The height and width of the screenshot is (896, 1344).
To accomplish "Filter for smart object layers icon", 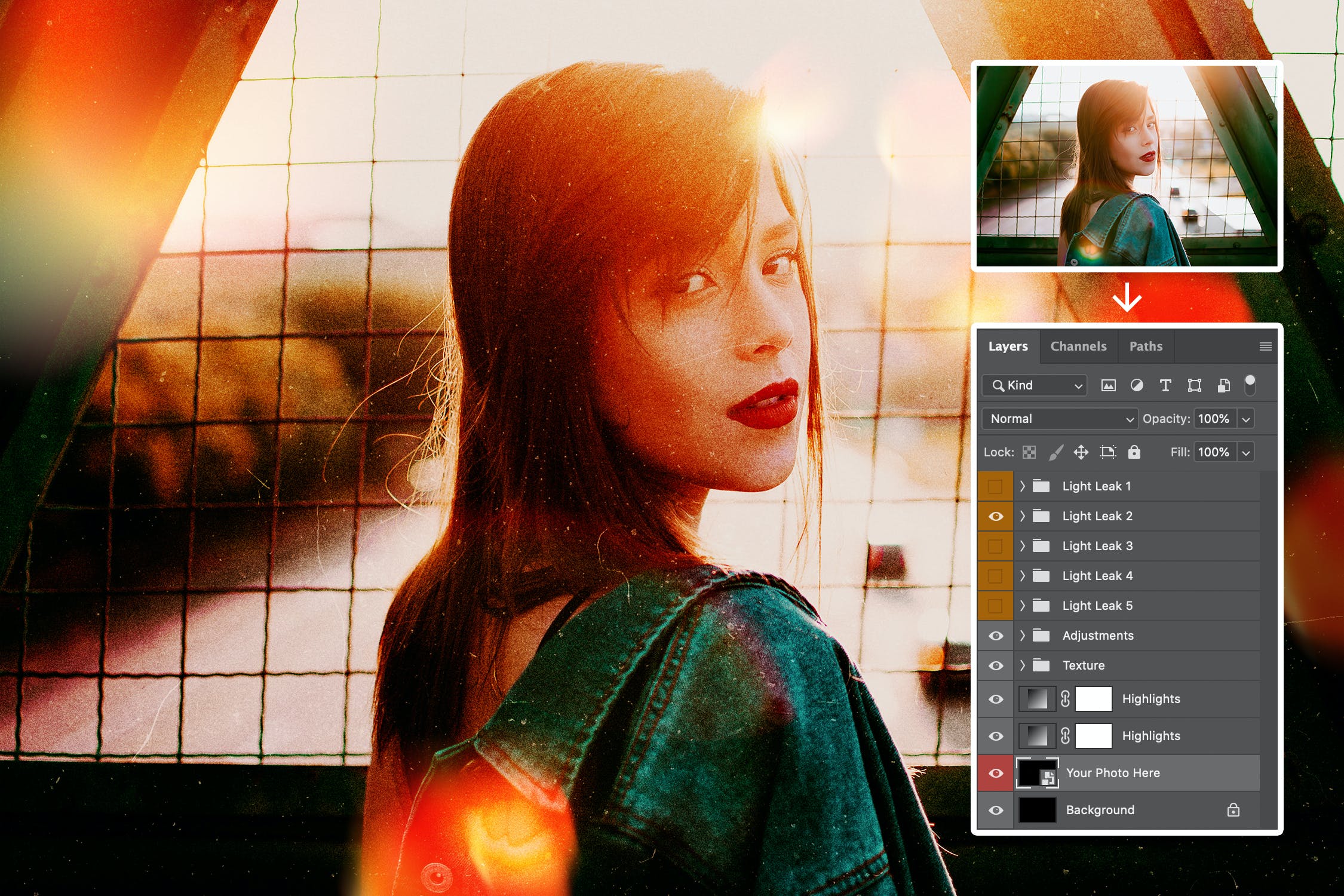I will click(x=1223, y=385).
